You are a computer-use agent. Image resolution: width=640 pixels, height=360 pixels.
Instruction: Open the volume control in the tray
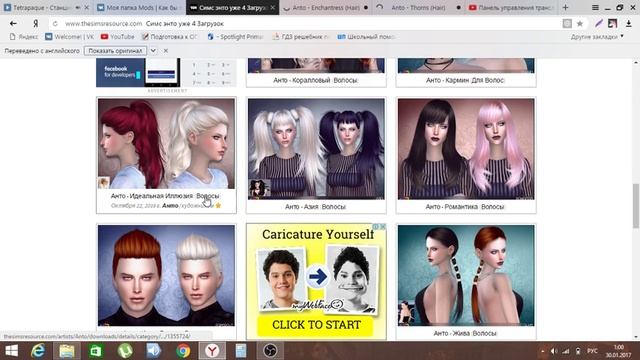tap(553, 351)
